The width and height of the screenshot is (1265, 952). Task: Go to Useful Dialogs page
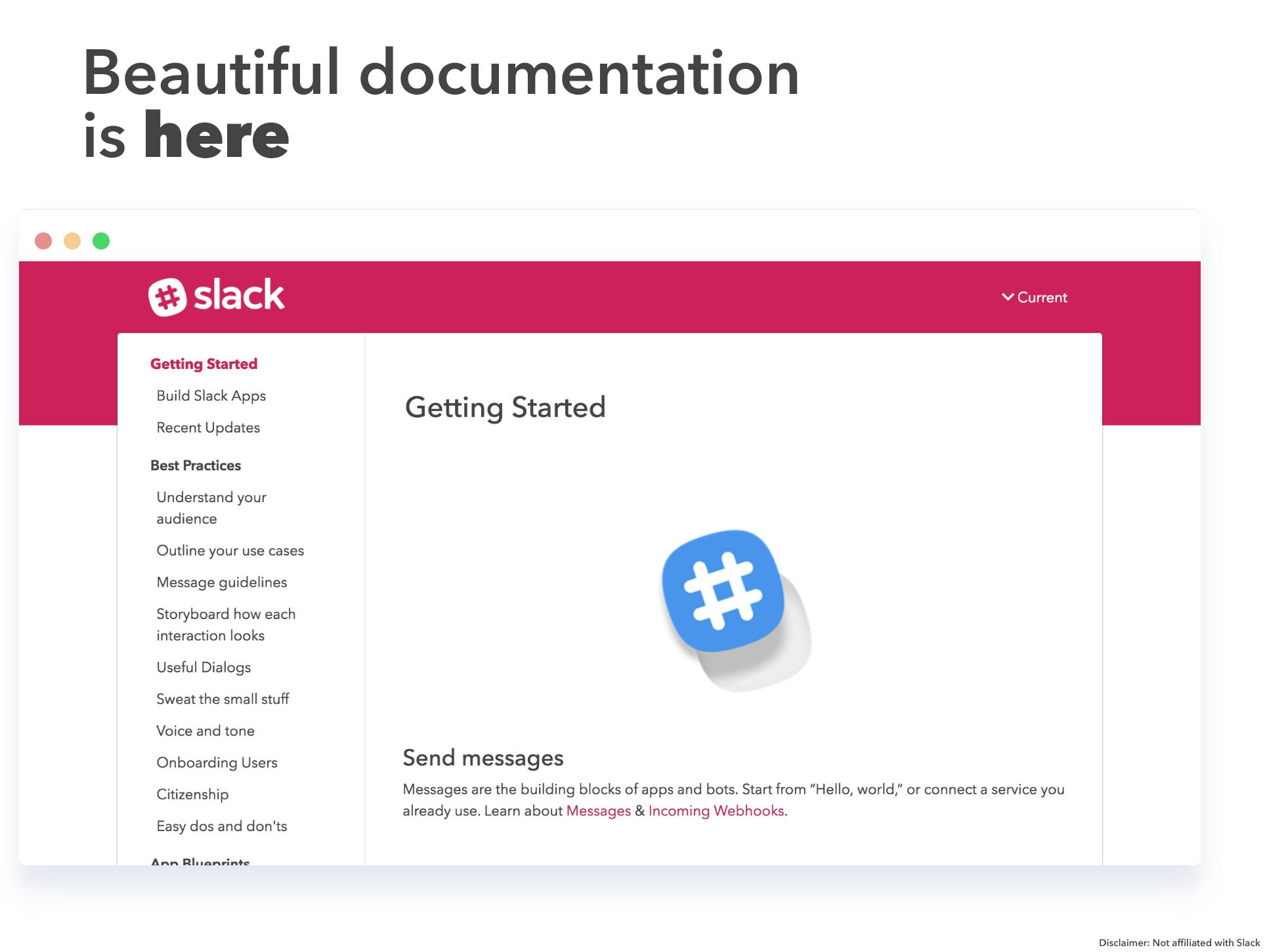point(204,667)
